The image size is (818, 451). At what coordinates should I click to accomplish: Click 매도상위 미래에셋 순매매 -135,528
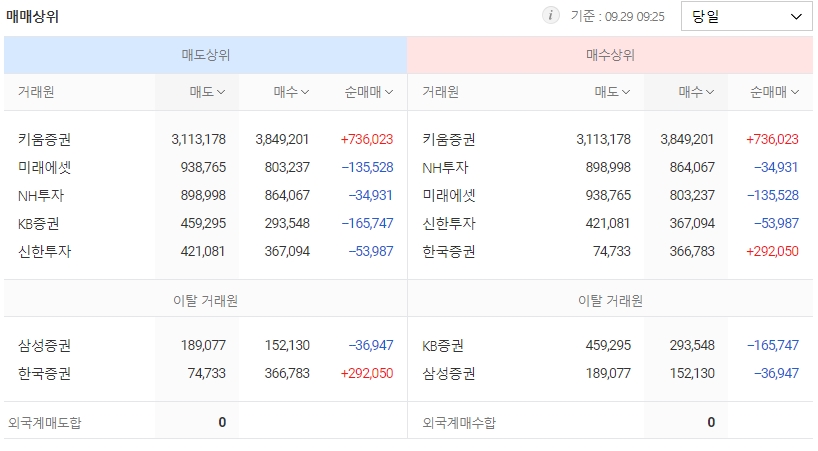click(367, 167)
